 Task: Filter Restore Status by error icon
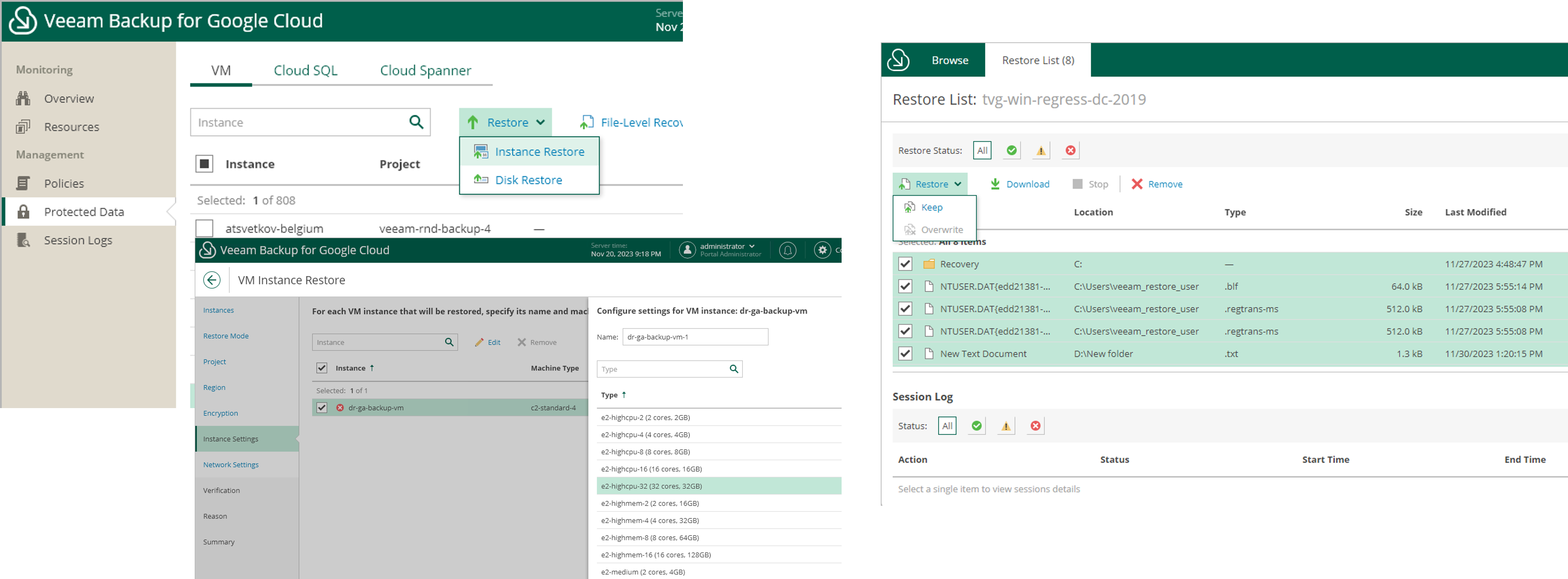tap(1071, 151)
